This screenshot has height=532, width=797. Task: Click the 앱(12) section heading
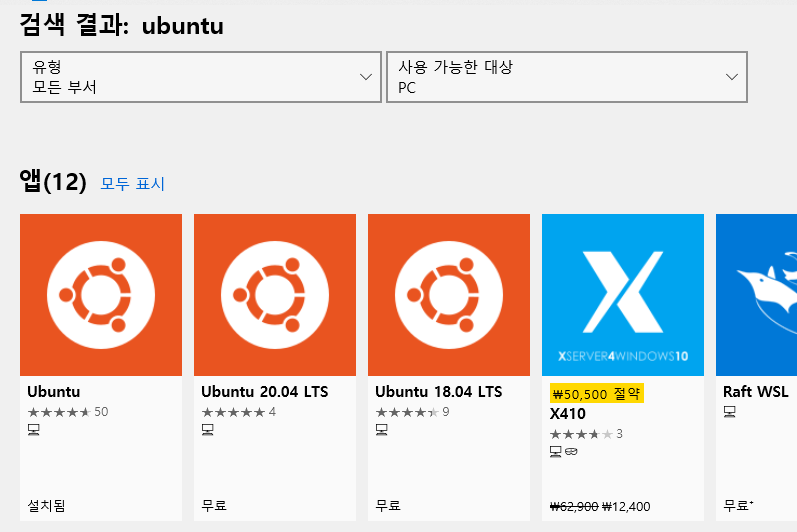point(53,182)
